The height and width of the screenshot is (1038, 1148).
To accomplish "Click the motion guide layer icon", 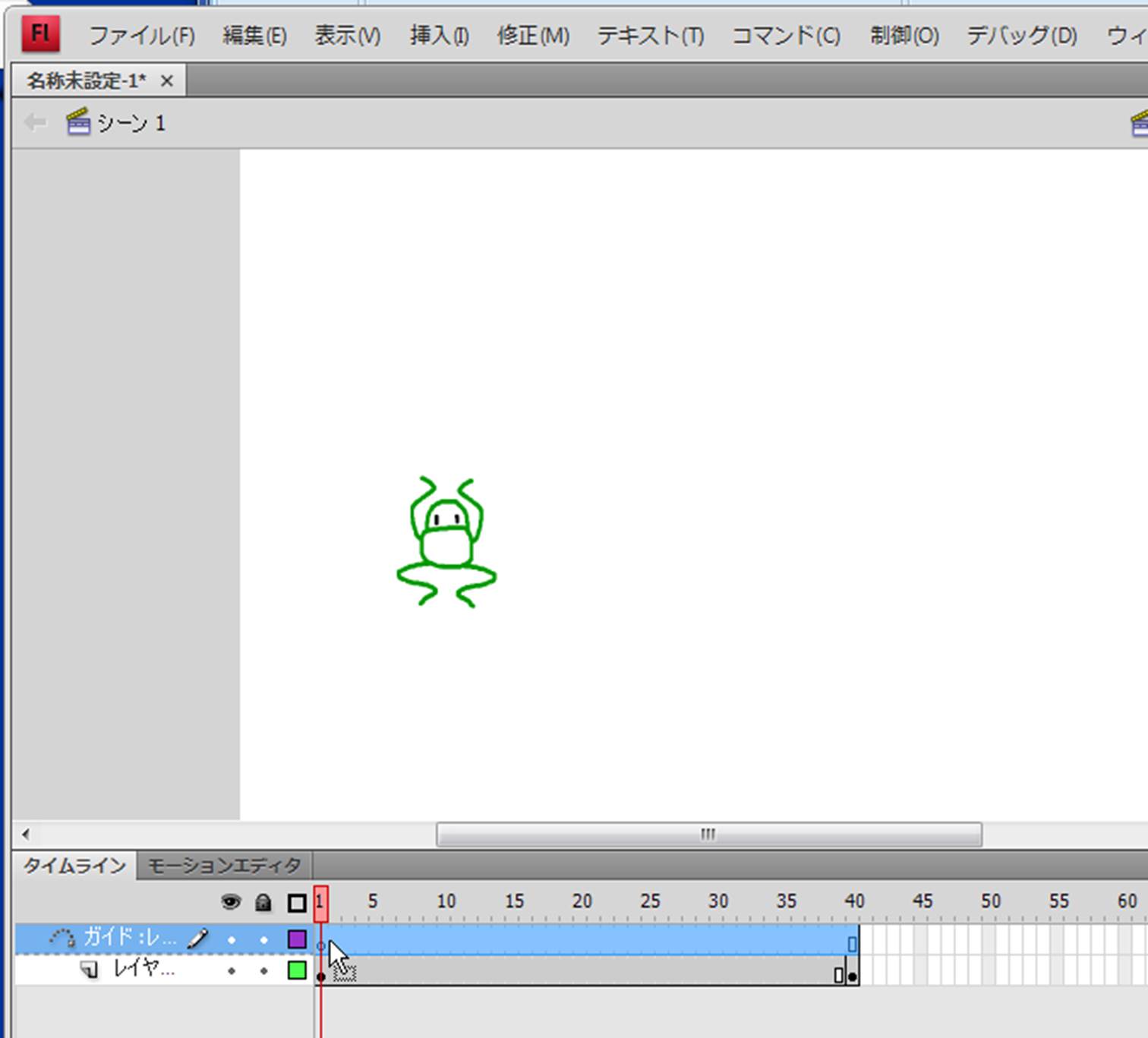I will coord(62,939).
